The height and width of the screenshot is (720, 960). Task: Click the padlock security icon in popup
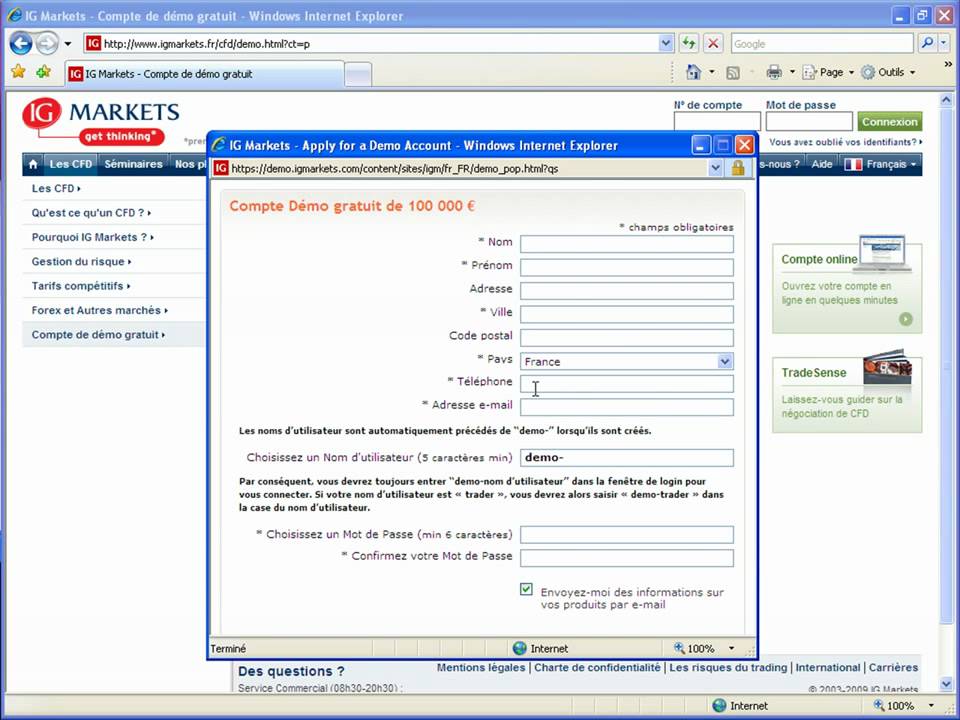738,168
